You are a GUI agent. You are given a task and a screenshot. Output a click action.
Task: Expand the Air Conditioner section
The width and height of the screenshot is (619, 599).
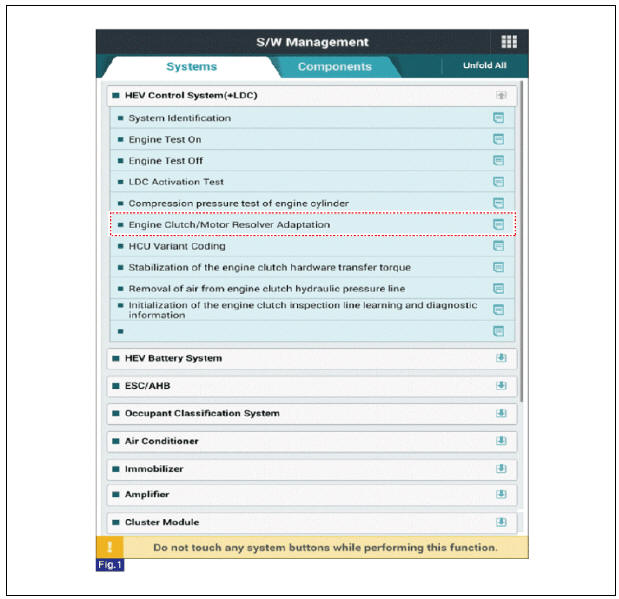[501, 441]
